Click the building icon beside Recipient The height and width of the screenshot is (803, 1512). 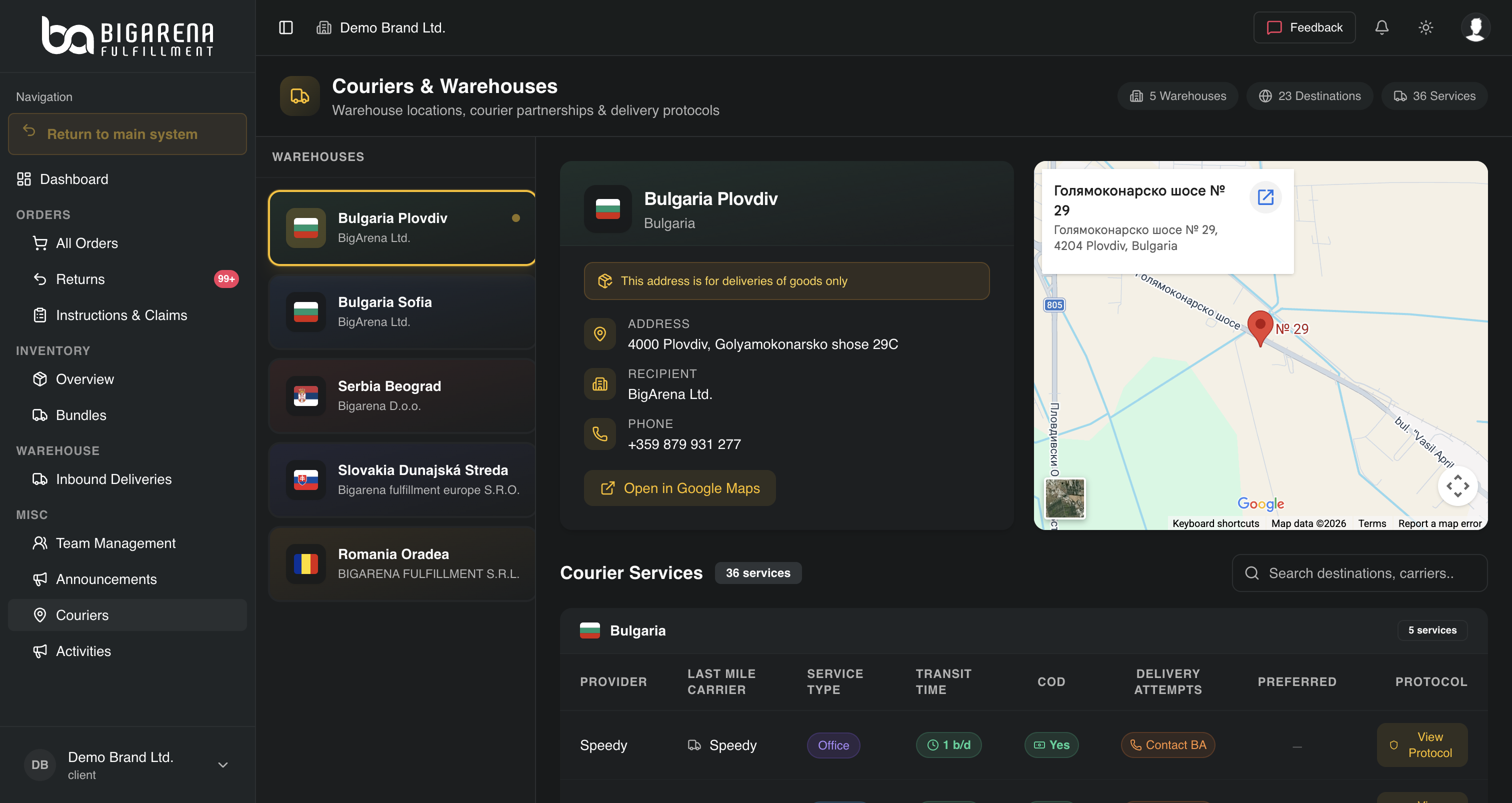600,384
